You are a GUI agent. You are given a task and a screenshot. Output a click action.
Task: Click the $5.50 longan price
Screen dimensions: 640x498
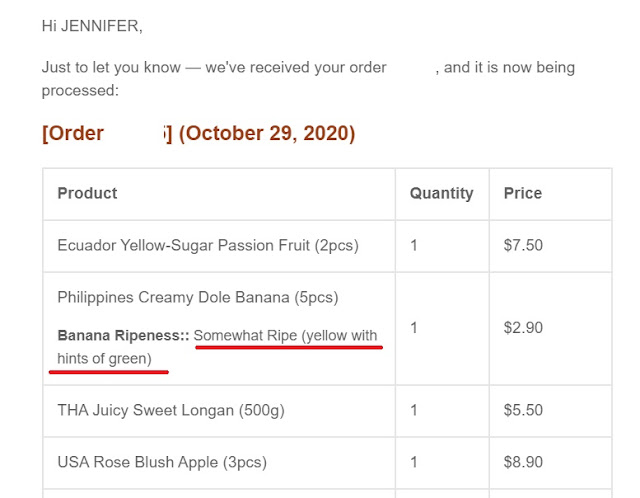coord(523,410)
